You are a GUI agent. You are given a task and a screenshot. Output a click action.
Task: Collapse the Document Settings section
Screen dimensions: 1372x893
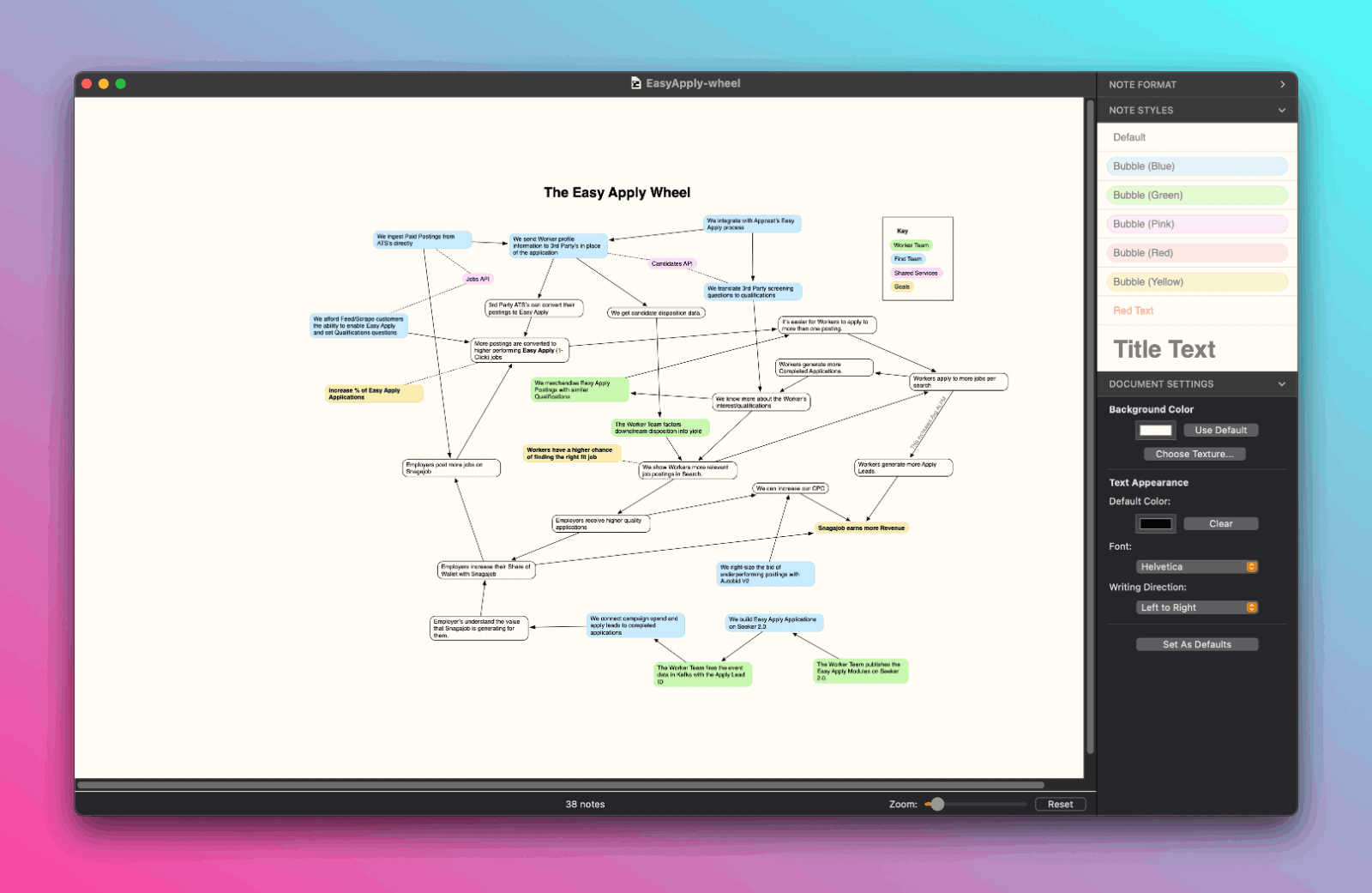pyautogui.click(x=1282, y=384)
